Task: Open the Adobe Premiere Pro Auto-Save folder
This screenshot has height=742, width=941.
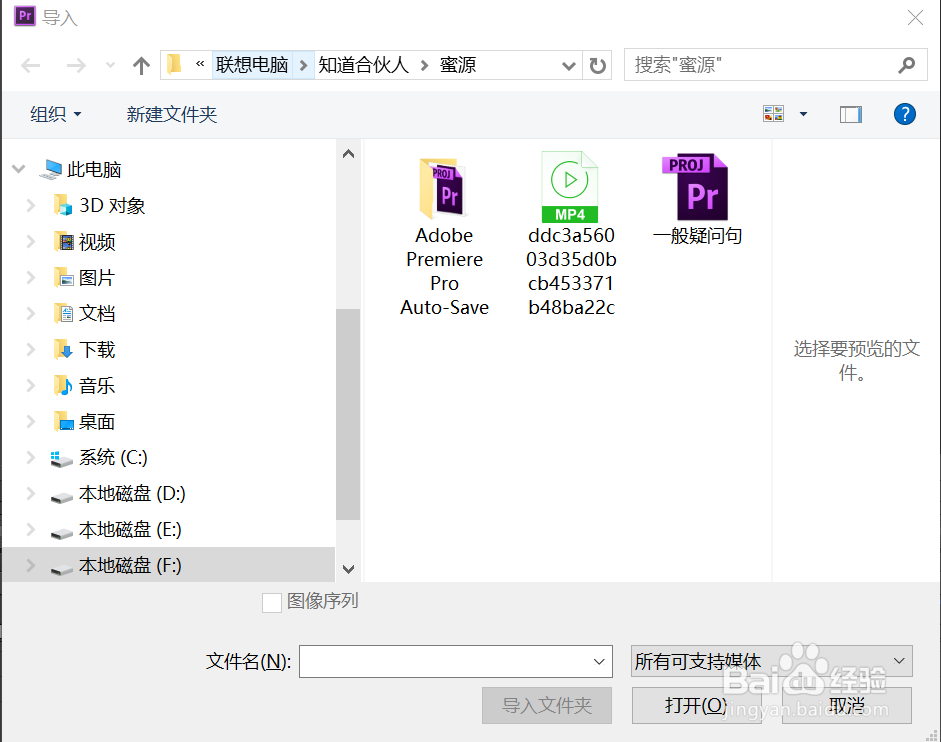Action: click(443, 188)
